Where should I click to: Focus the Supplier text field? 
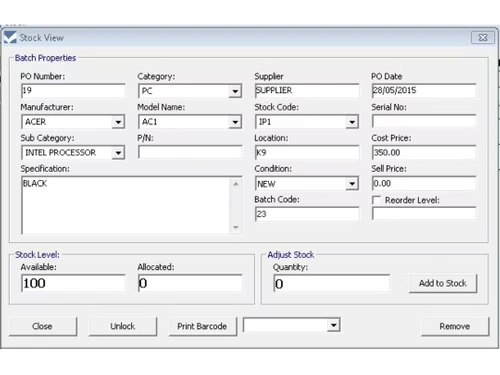307,91
